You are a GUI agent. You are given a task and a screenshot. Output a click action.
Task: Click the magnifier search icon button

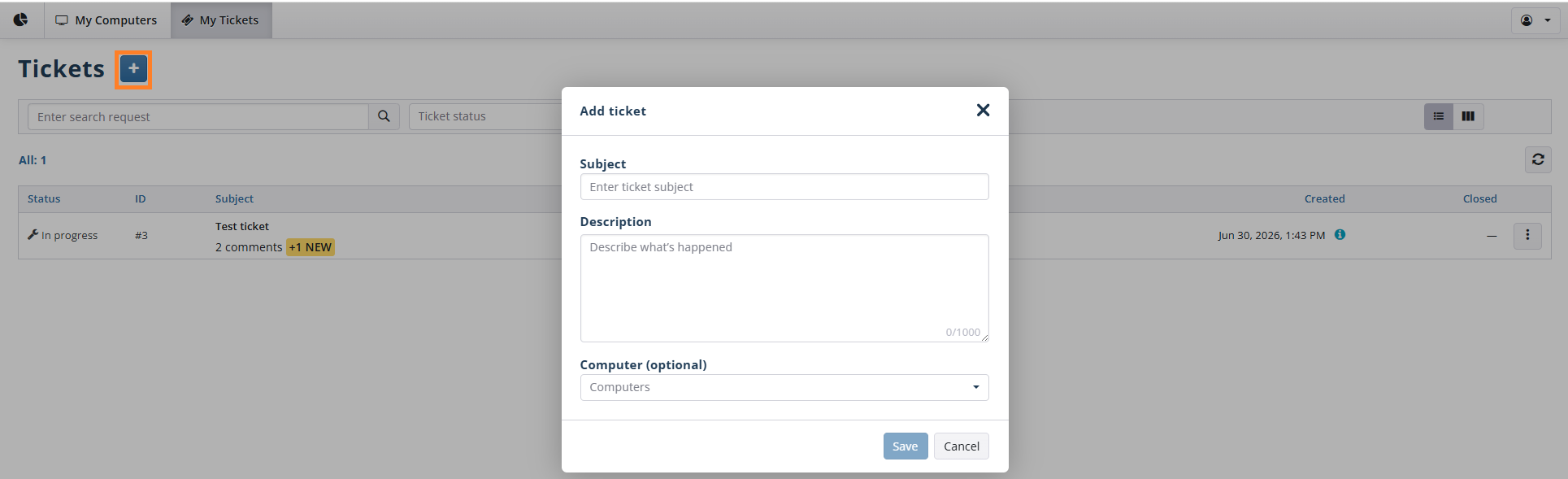click(384, 116)
